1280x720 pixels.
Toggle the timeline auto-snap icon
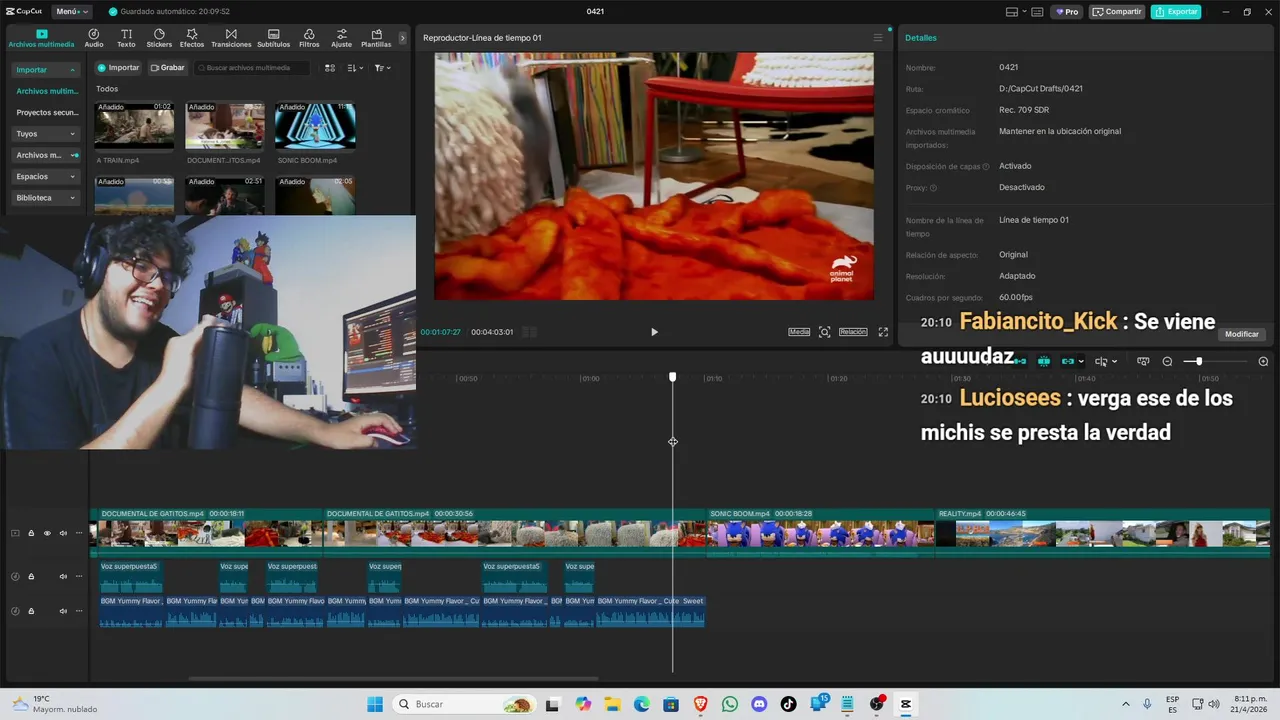(x=1044, y=361)
